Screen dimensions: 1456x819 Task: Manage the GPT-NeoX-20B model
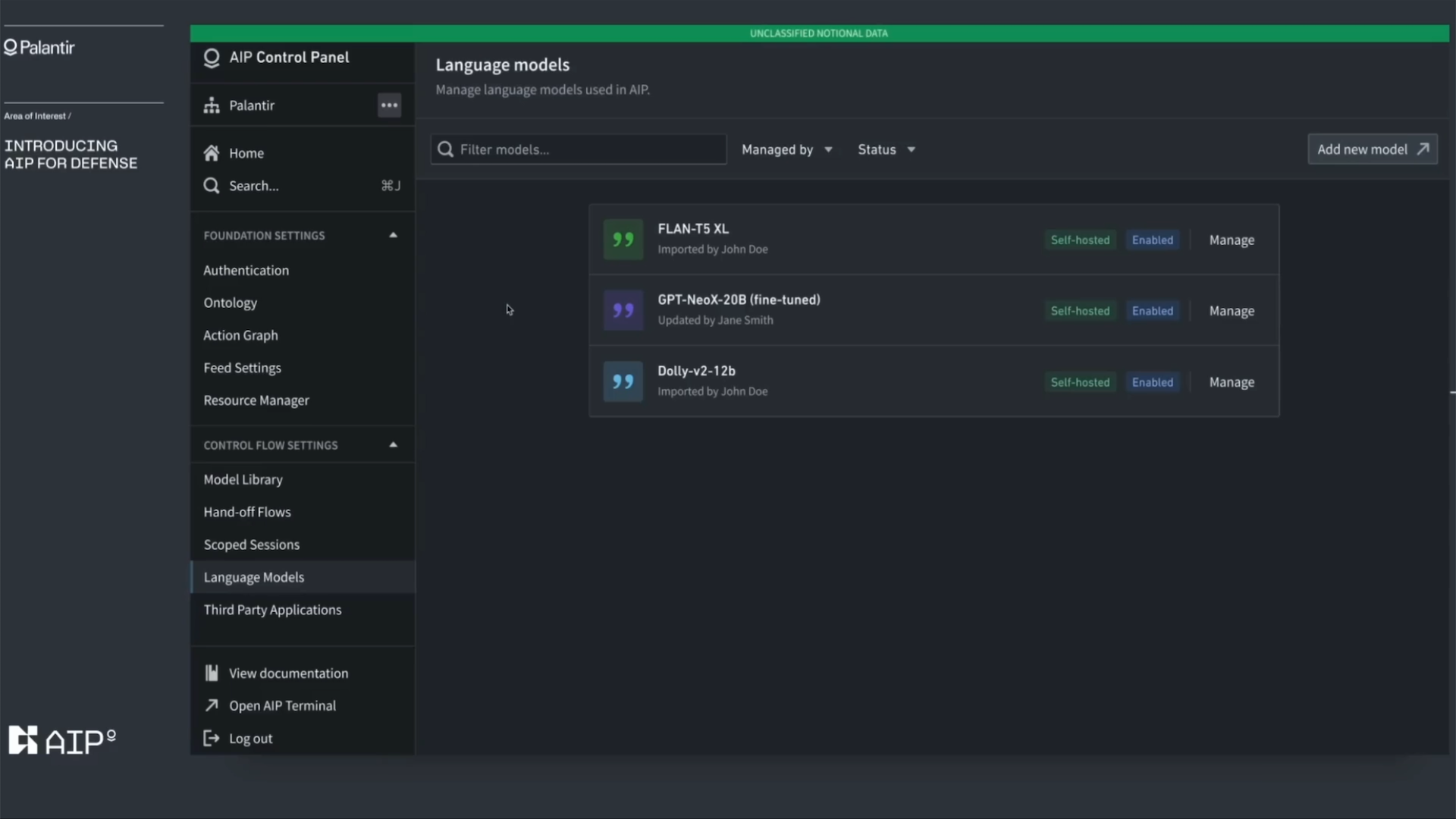pyautogui.click(x=1231, y=311)
